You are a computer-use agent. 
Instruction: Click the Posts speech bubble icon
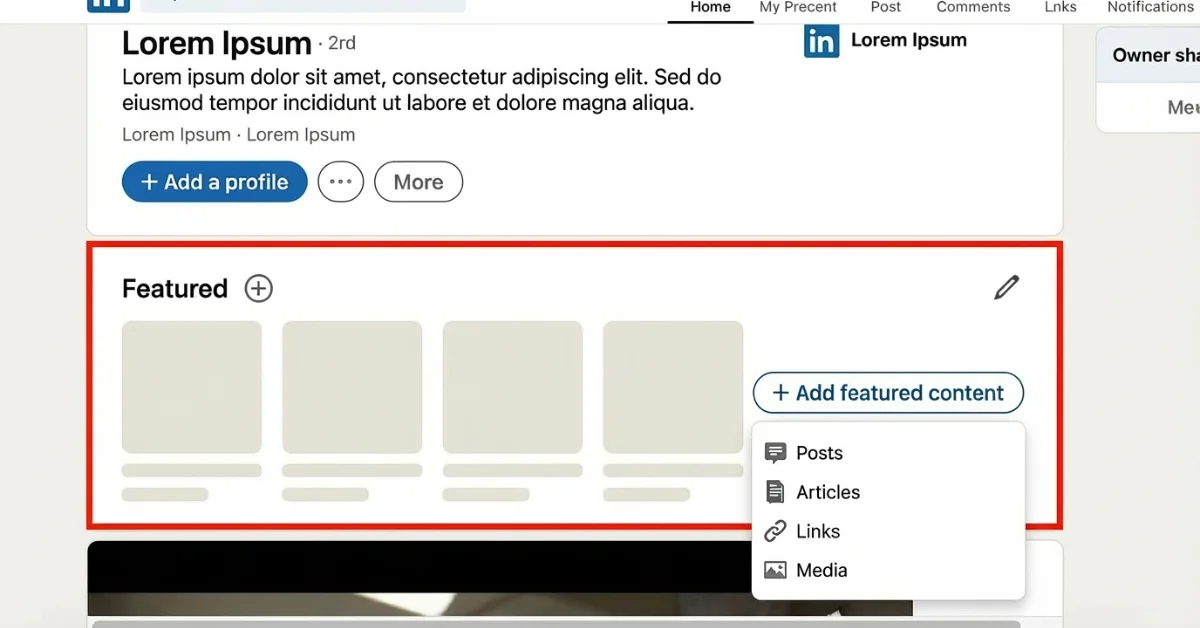[x=775, y=453]
